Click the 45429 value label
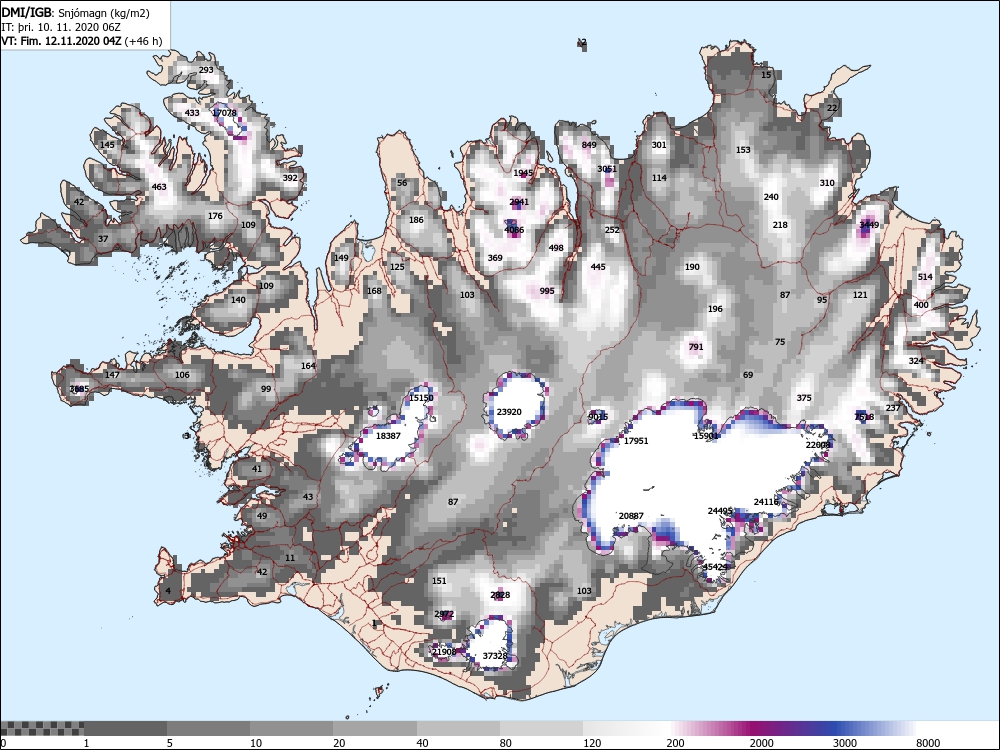1000x750 pixels. (715, 567)
